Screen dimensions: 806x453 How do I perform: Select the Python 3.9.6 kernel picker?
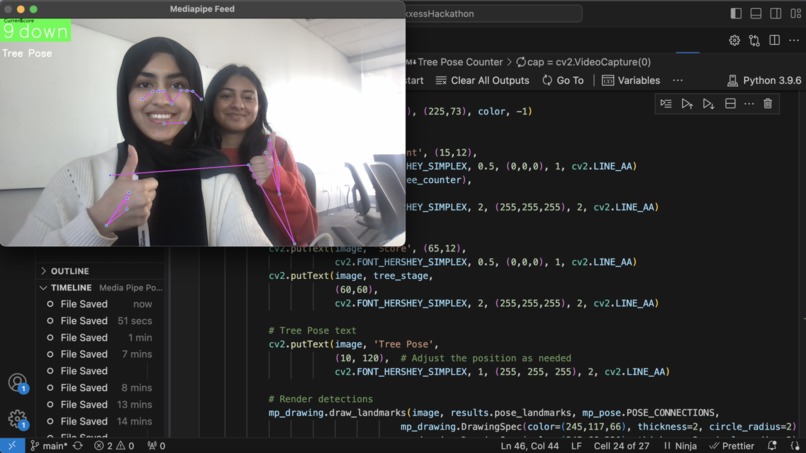pos(764,81)
